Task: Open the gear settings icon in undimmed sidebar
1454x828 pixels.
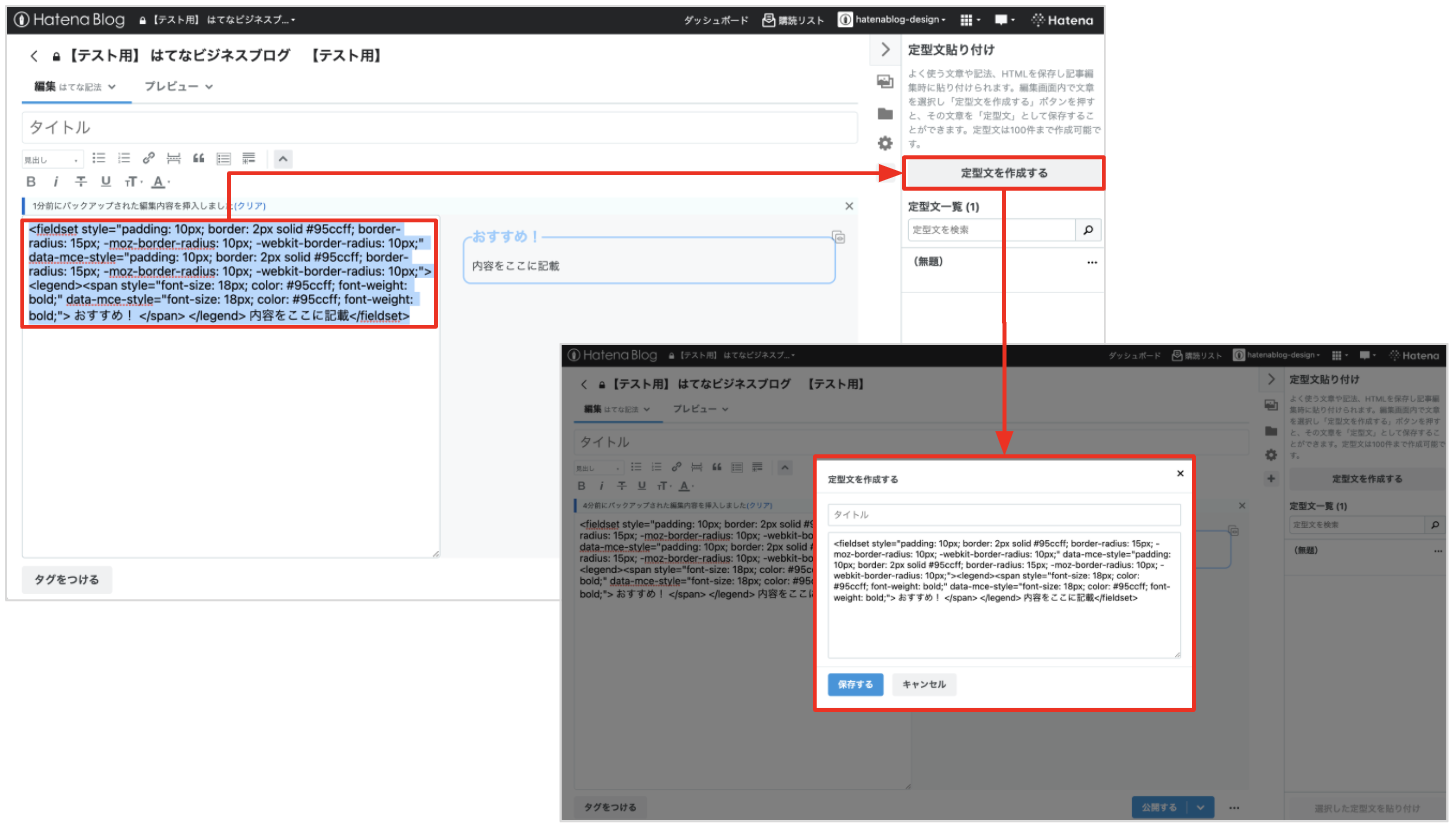Action: point(885,144)
